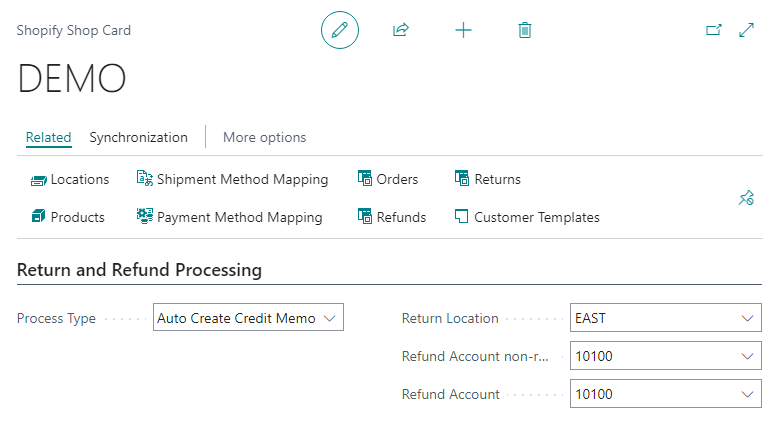This screenshot has height=440, width=780.
Task: Open the Customer Templates action
Action: coord(527,217)
